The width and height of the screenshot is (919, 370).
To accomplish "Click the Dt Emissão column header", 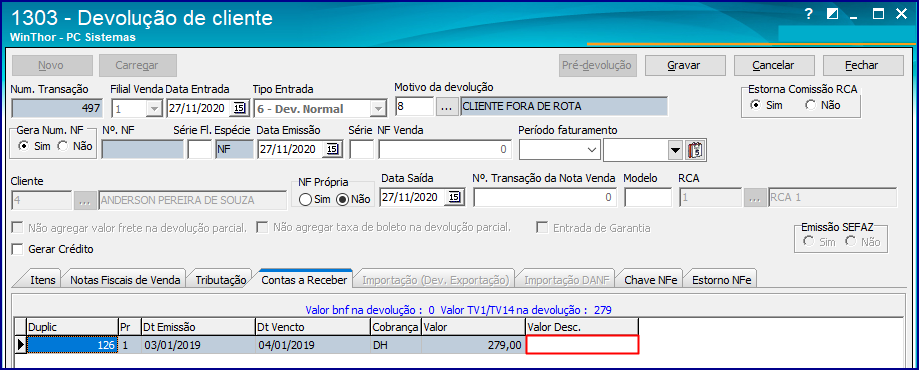I will pyautogui.click(x=199, y=327).
